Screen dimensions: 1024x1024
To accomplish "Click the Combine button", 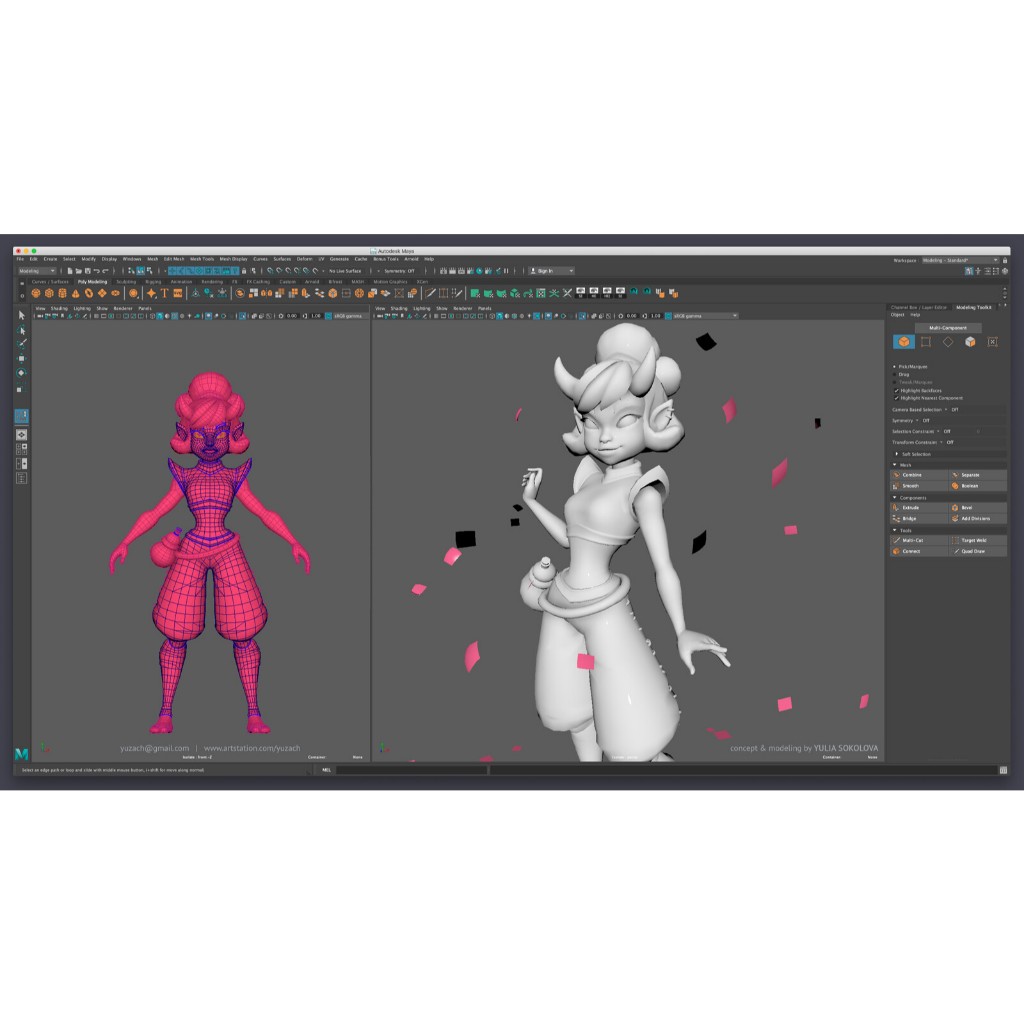I will point(920,475).
